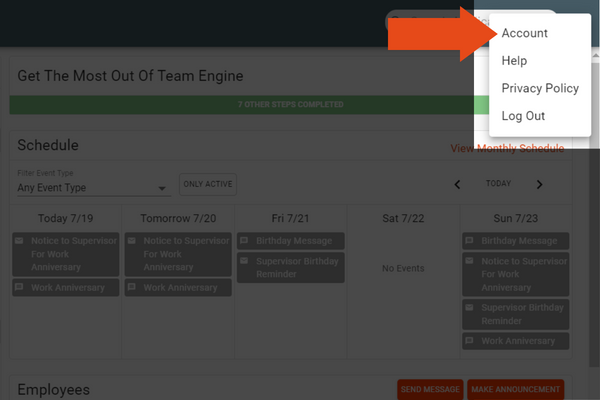This screenshot has width=600, height=400.
Task: Click the Filter Event Type label
Action: pos(45,173)
